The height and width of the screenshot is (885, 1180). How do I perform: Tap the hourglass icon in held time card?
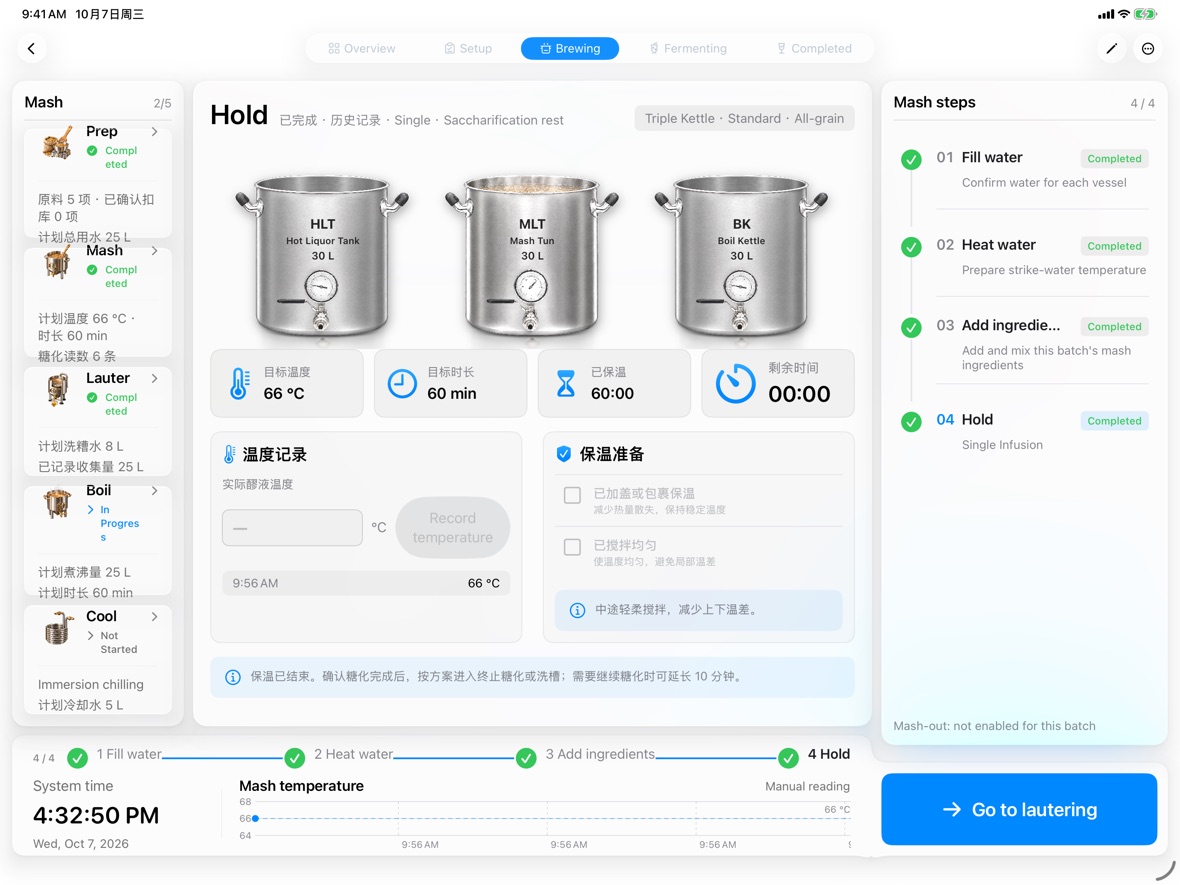click(x=565, y=383)
